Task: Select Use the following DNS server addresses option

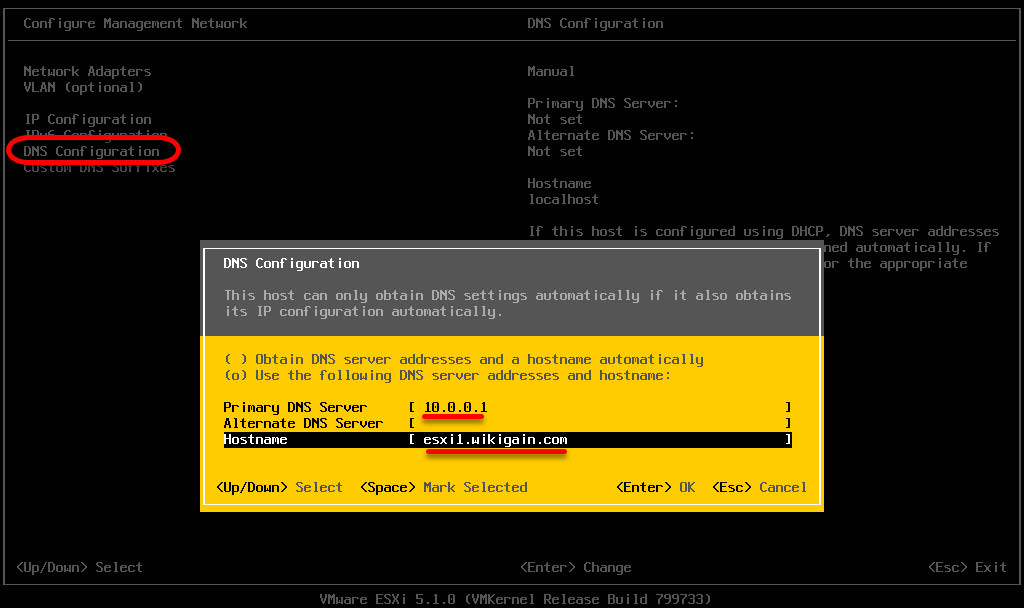Action: (447, 376)
